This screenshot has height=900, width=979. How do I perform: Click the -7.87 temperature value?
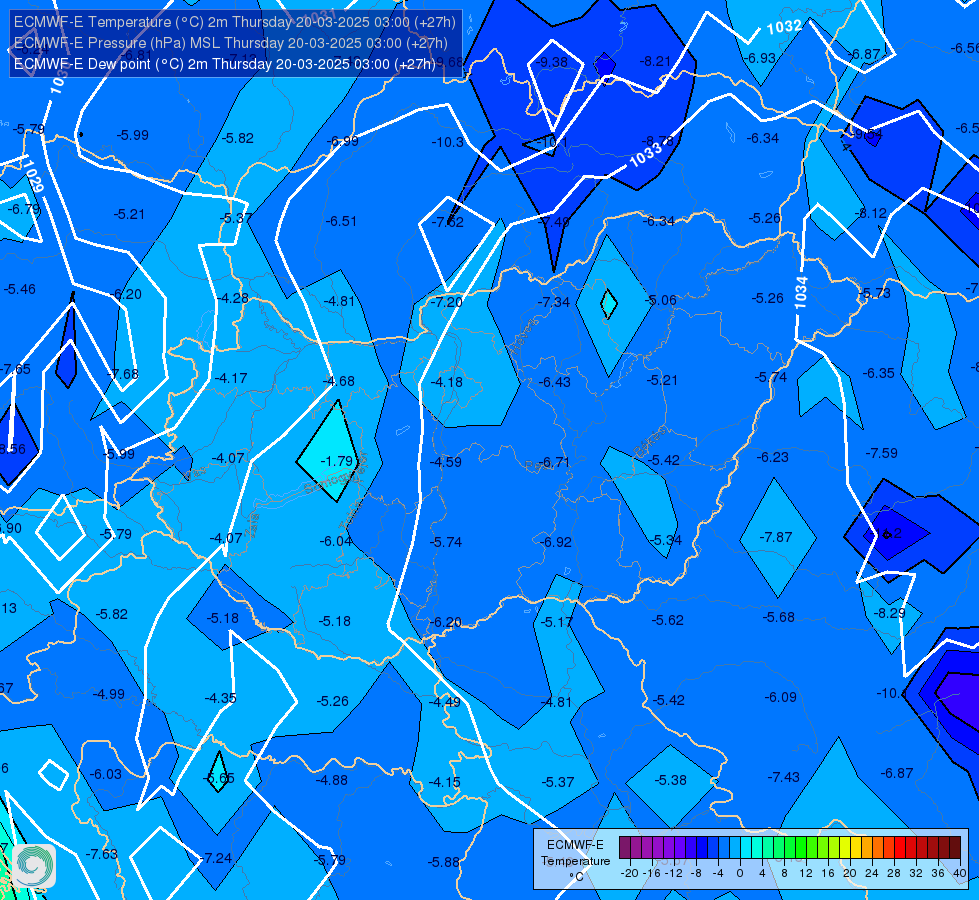(776, 537)
